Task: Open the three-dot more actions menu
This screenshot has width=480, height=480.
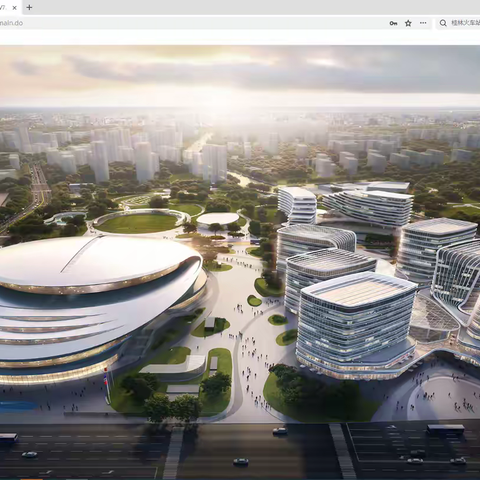Action: point(423,23)
